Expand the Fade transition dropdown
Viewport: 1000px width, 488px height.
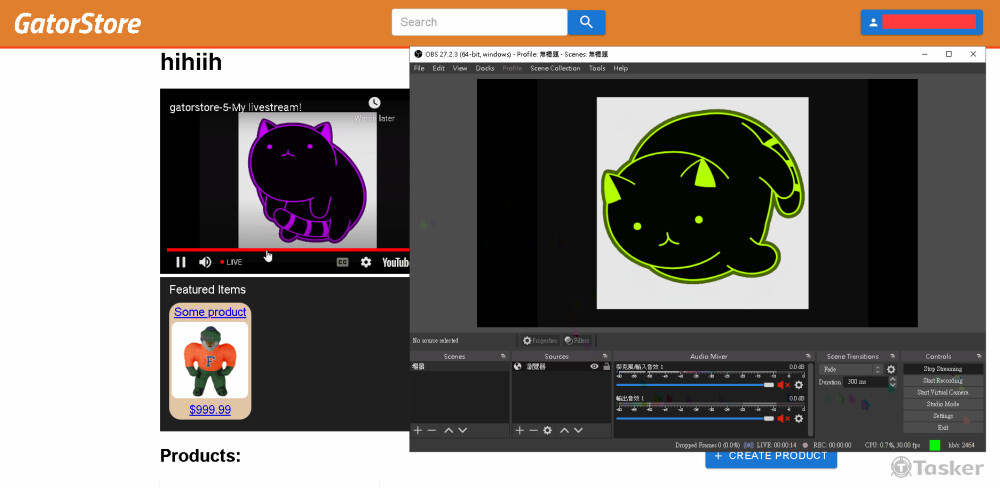pyautogui.click(x=852, y=369)
